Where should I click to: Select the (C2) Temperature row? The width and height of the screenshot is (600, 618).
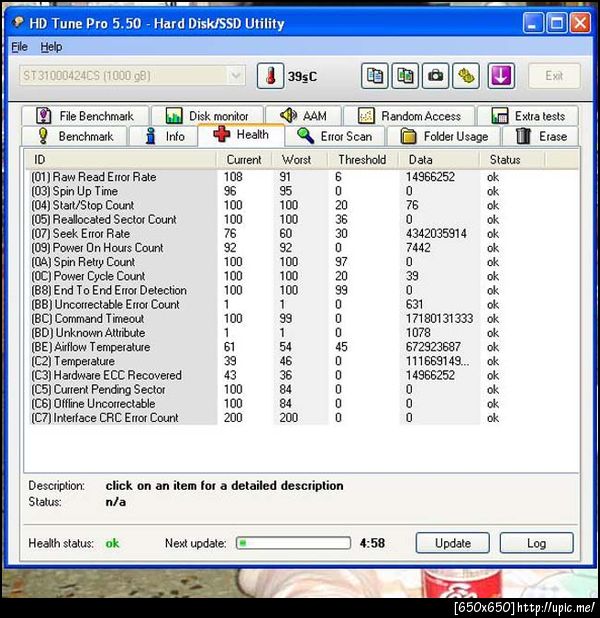[x=302, y=361]
